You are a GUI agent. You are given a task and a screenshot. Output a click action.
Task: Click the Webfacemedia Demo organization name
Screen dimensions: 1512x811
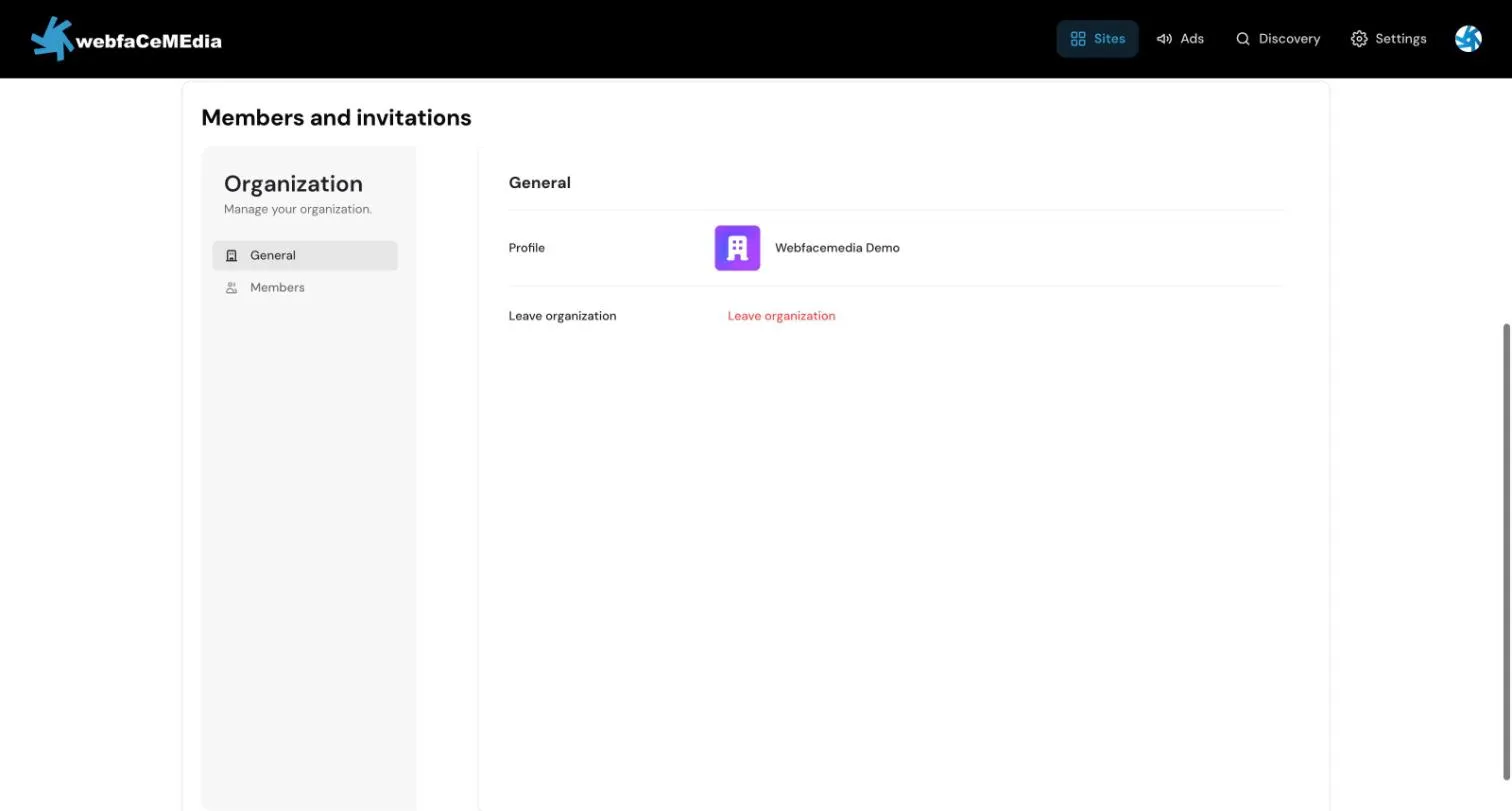pos(837,248)
